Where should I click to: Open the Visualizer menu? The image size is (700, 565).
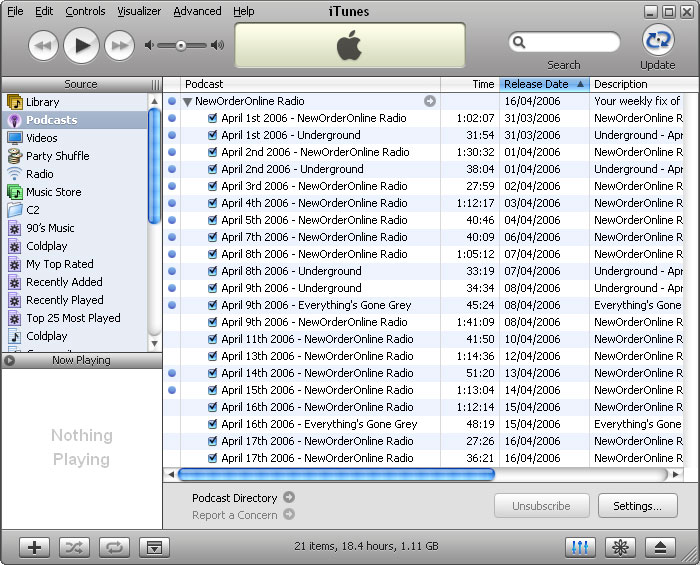(139, 11)
